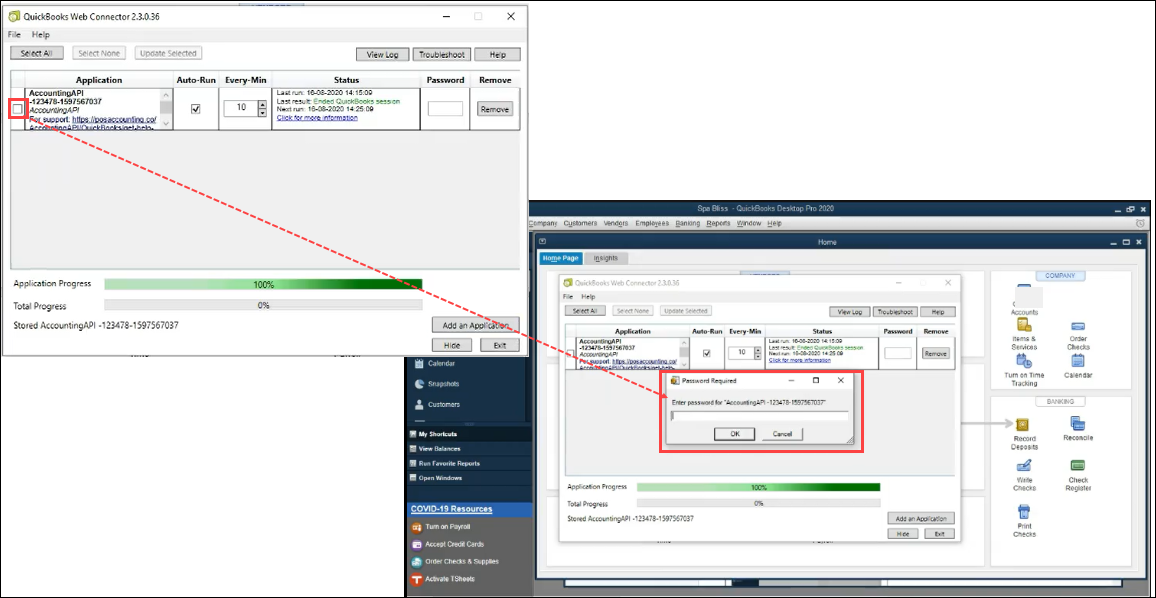1156x598 pixels.
Task: Focus the password box in Password Required dialog
Action: pyautogui.click(x=759, y=416)
